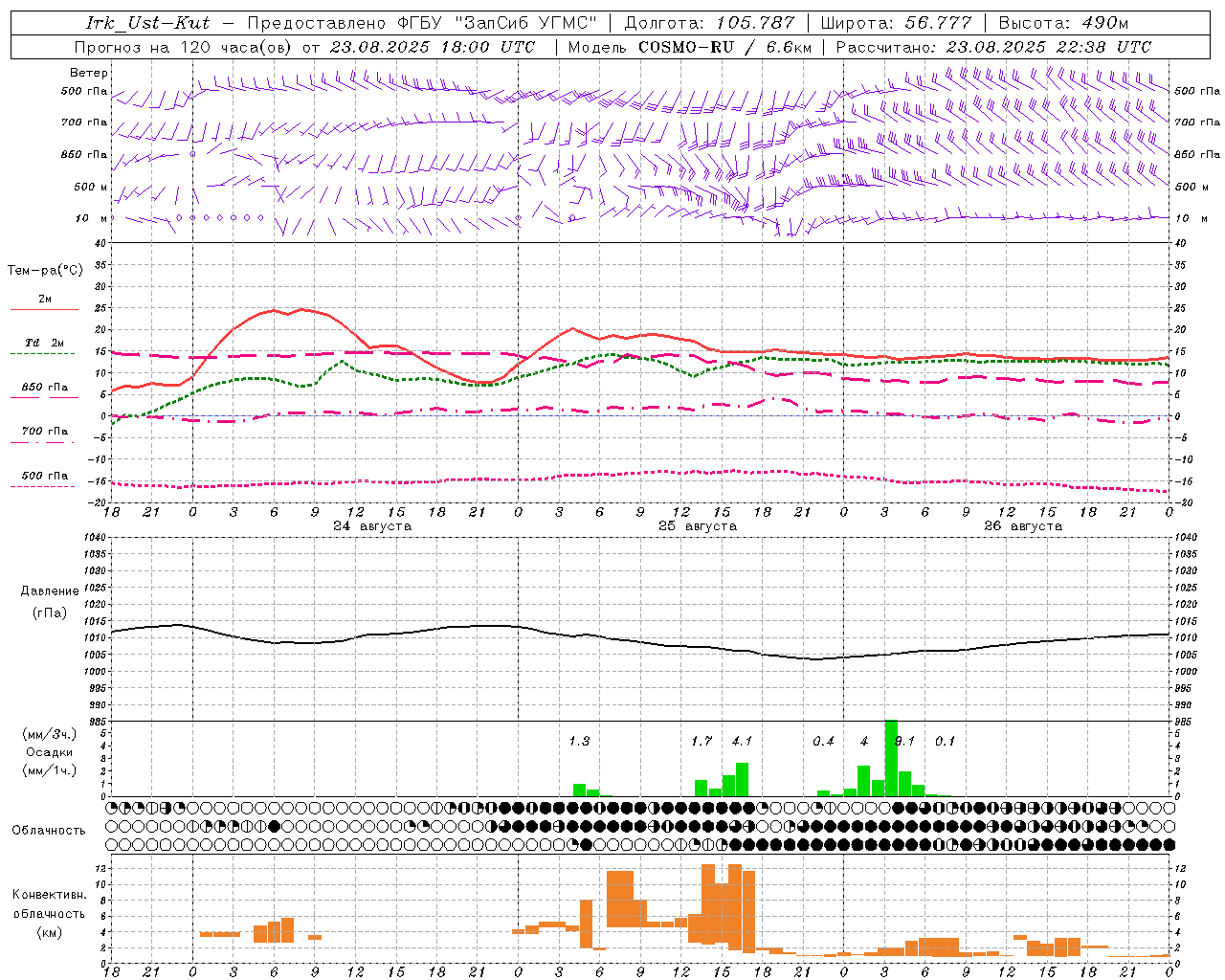Click the 500 гПа temperature legend entry
This screenshot has height=980, width=1225.
(x=45, y=476)
